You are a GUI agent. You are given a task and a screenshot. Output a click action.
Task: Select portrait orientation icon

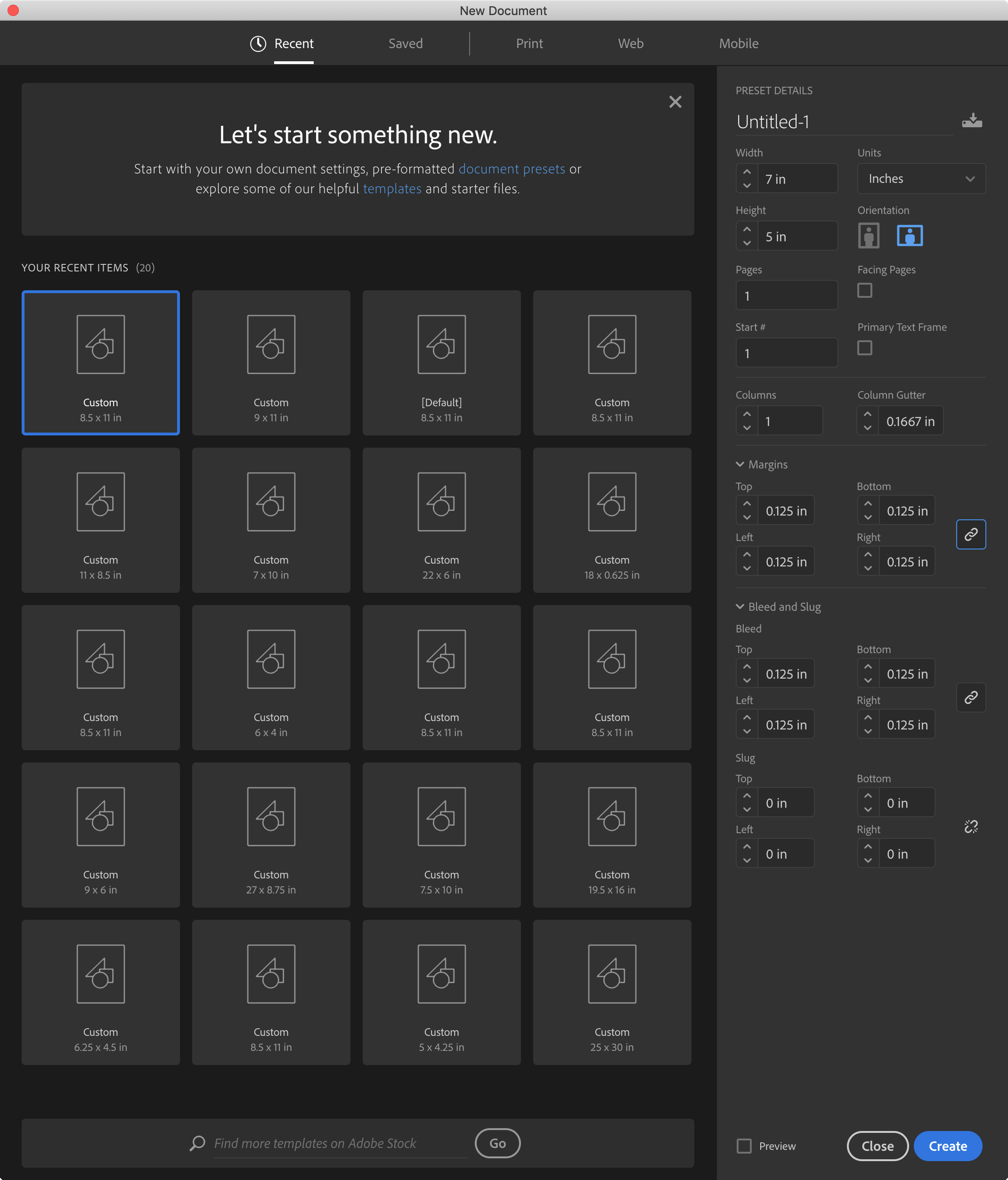[x=869, y=236]
